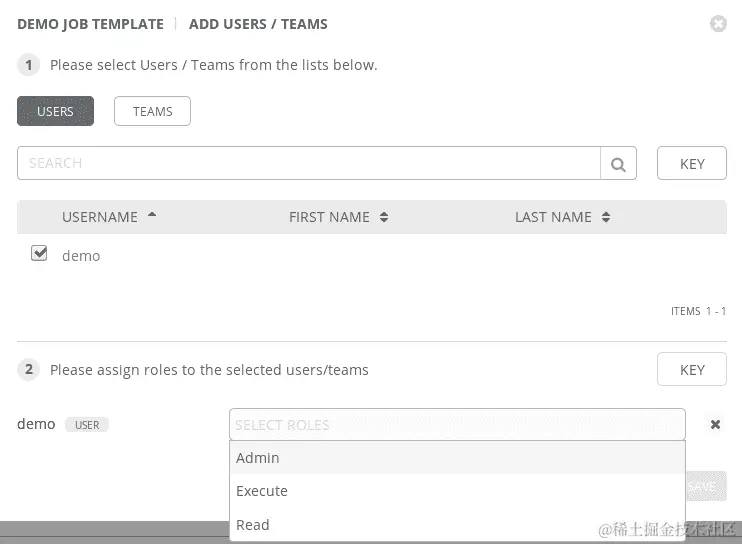The width and height of the screenshot is (742, 544).
Task: Click the USER badge next to demo
Action: [x=87, y=425]
